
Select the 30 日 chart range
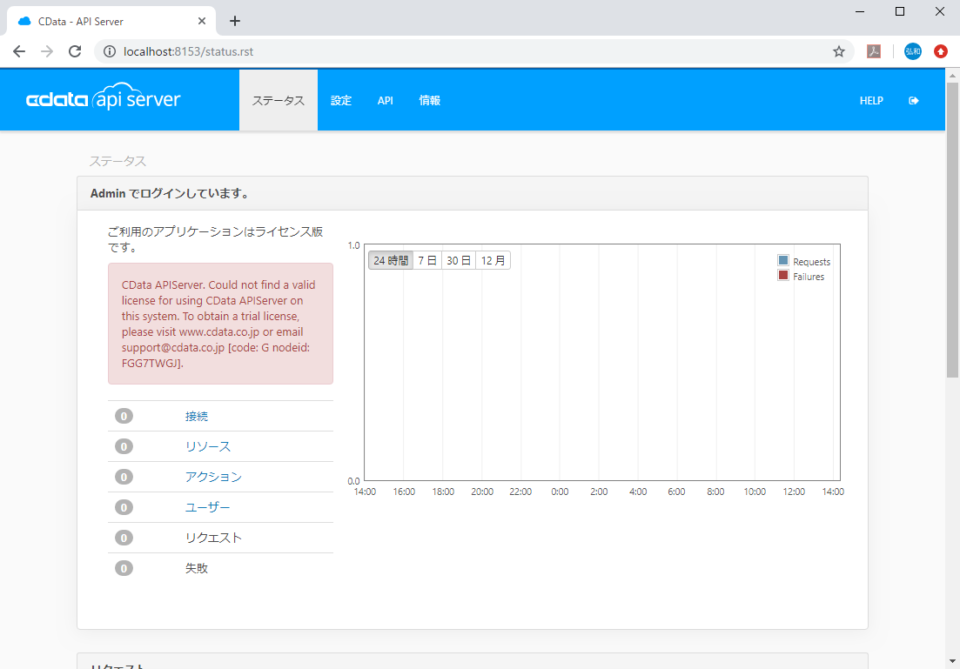[x=459, y=260]
